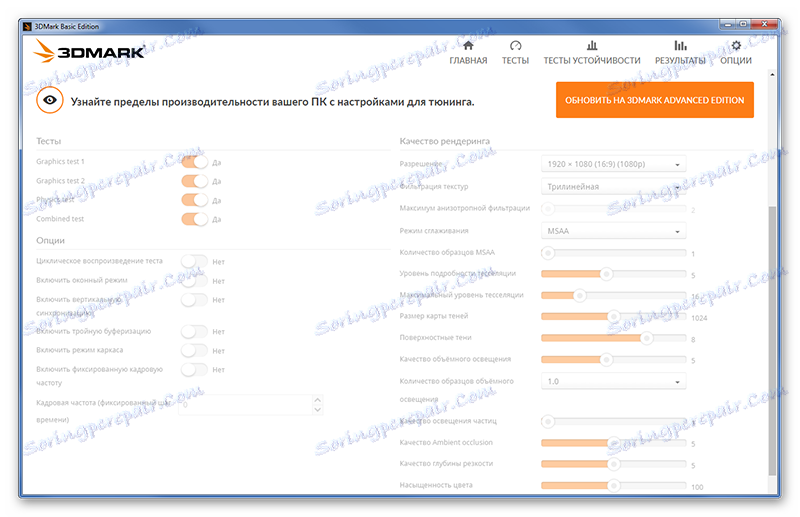Viewport: 800px width, 517px height.
Task: Click Качество глубины резкости slider handle
Action: click(x=614, y=464)
